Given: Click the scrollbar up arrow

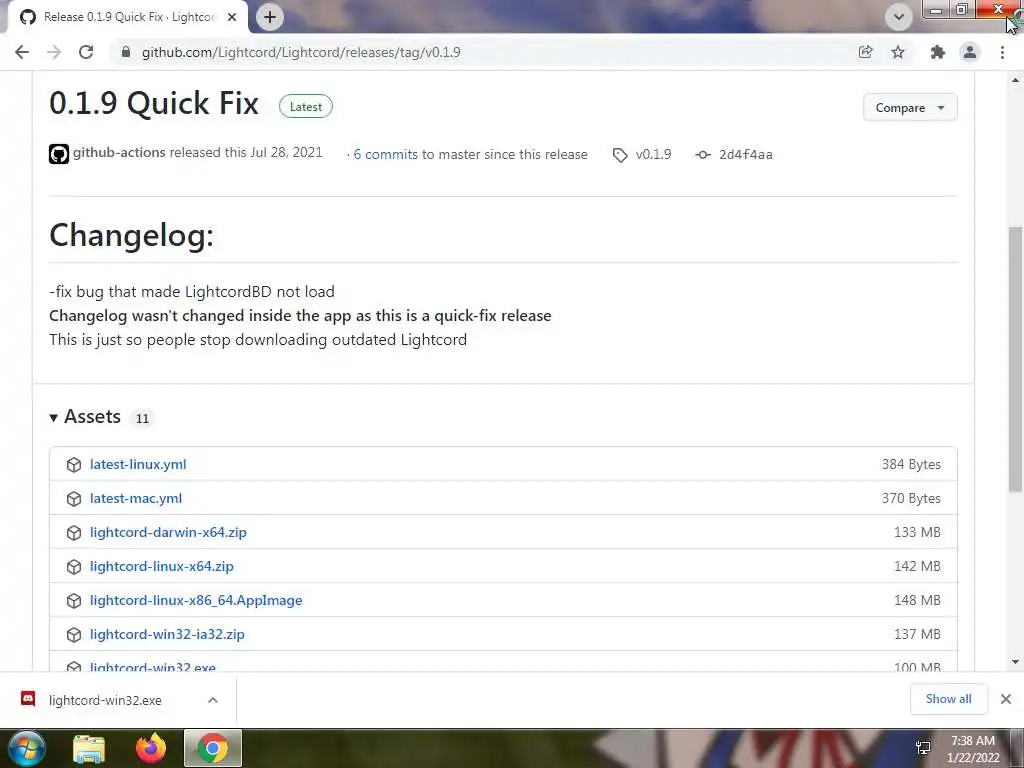Looking at the screenshot, I should (x=1015, y=80).
